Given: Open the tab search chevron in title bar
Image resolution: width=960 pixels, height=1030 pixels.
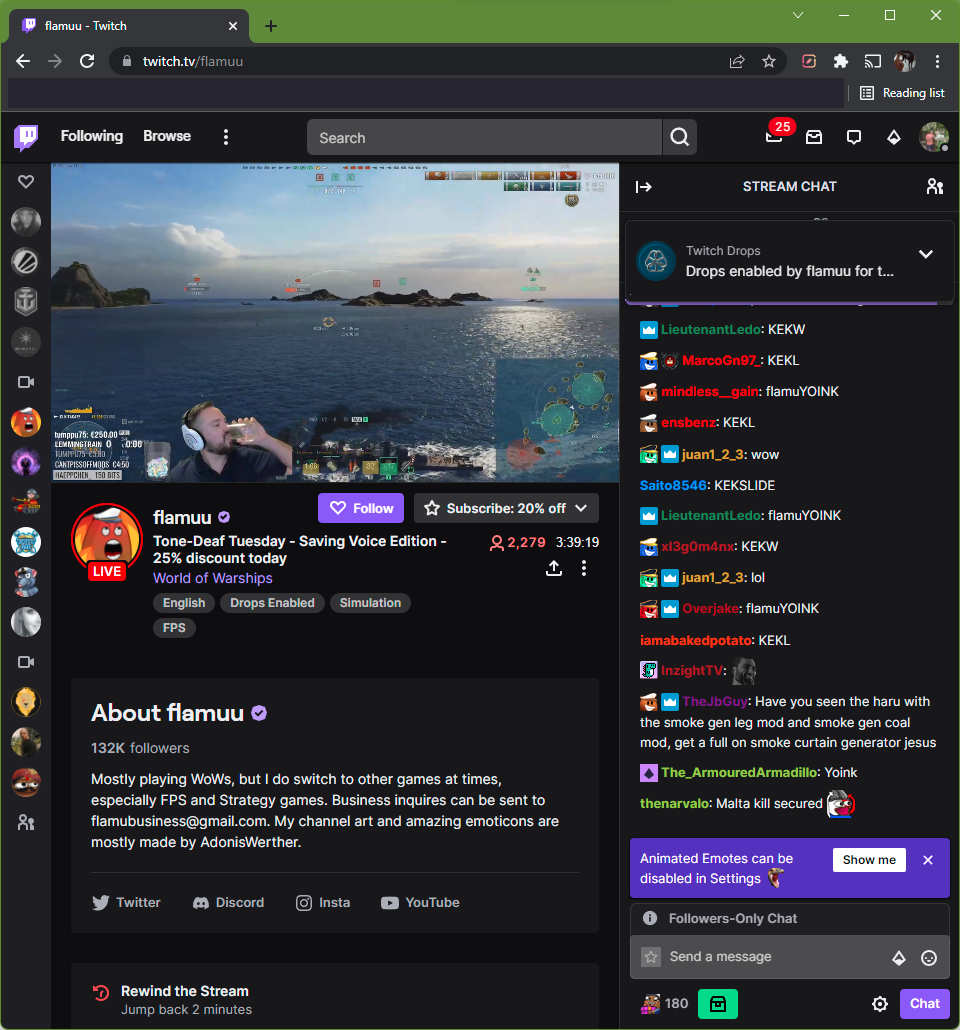Looking at the screenshot, I should click(798, 15).
